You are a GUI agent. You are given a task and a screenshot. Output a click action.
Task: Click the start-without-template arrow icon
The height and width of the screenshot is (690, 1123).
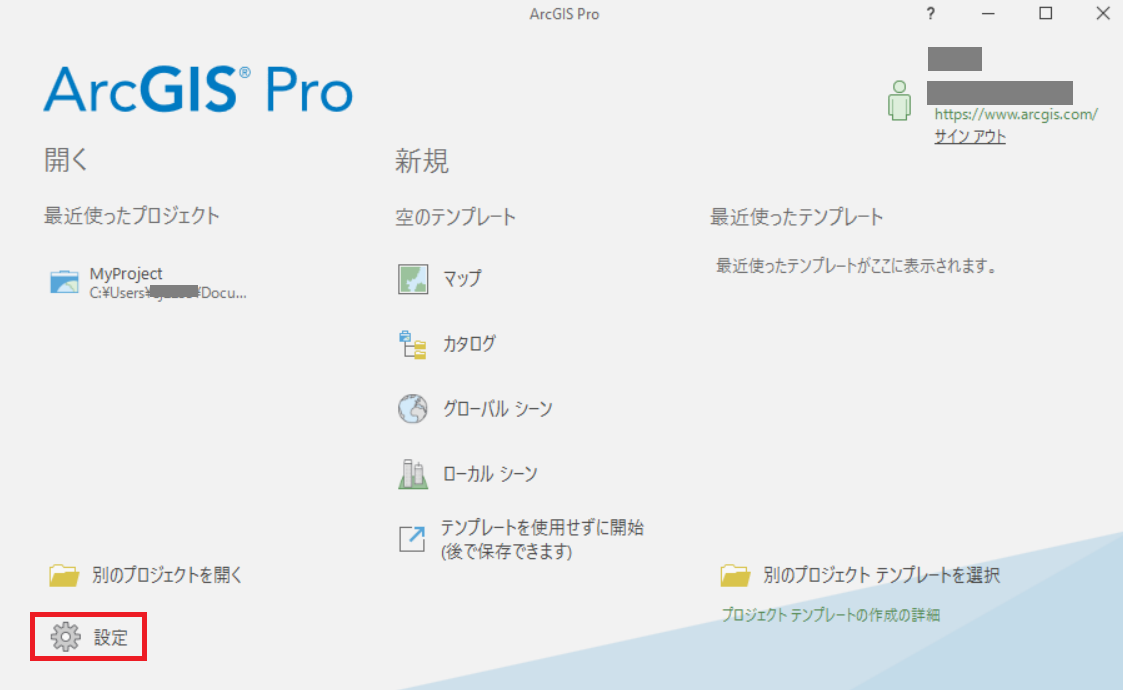coord(412,539)
